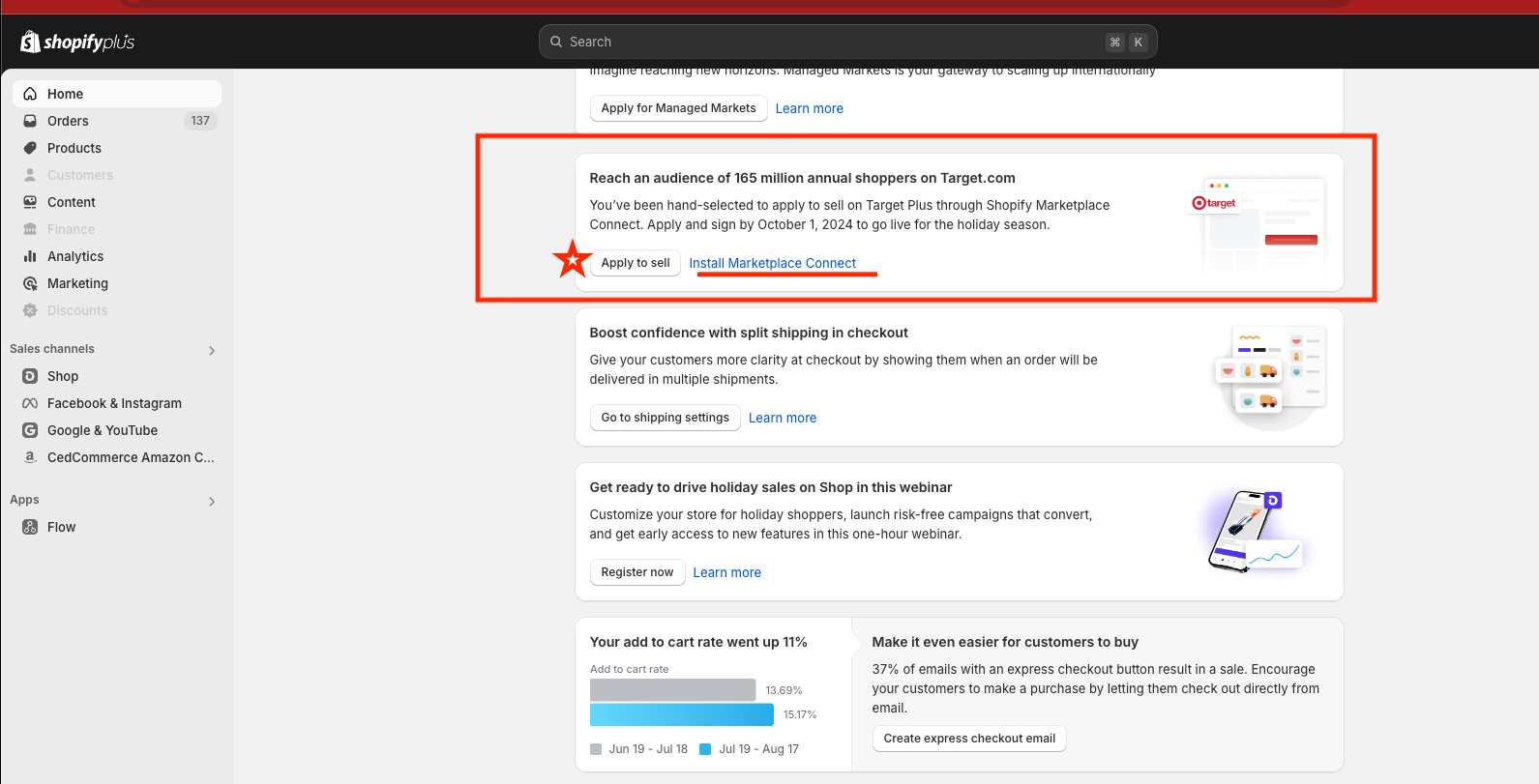Open Facebook & Instagram channel
1539x784 pixels.
(117, 403)
